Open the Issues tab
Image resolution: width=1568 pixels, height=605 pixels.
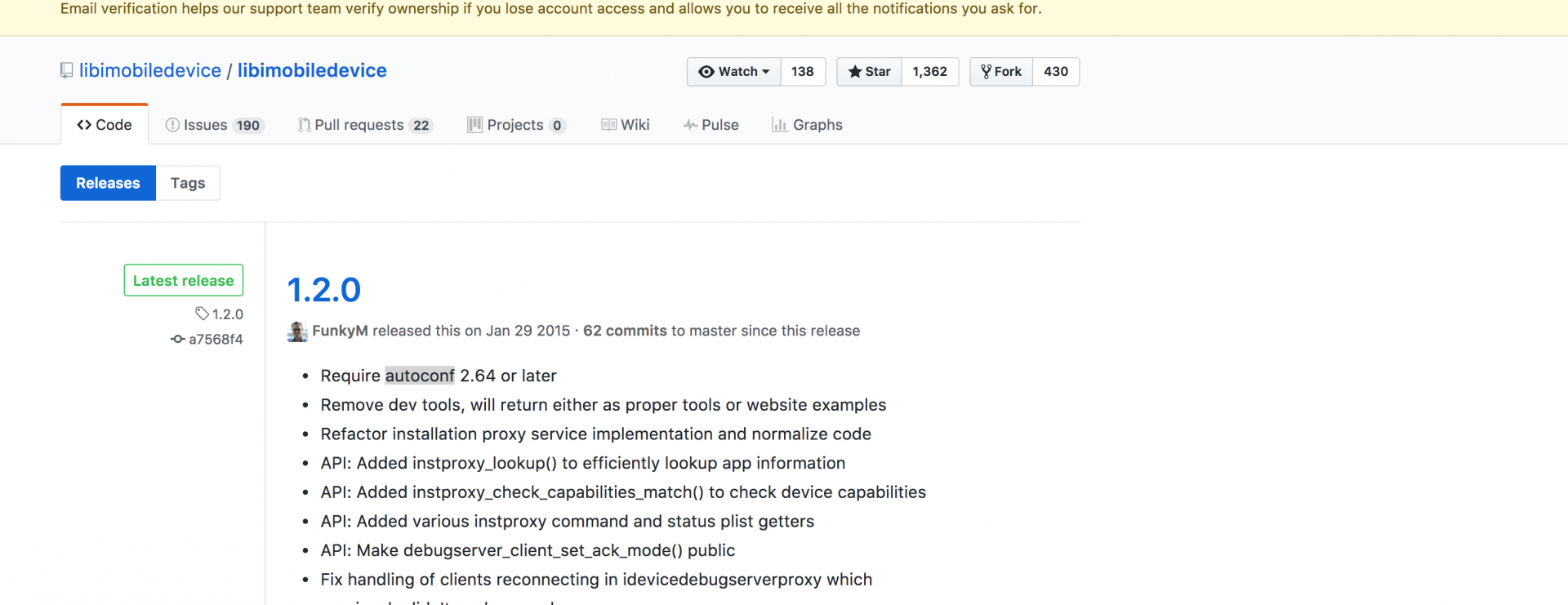pos(214,125)
